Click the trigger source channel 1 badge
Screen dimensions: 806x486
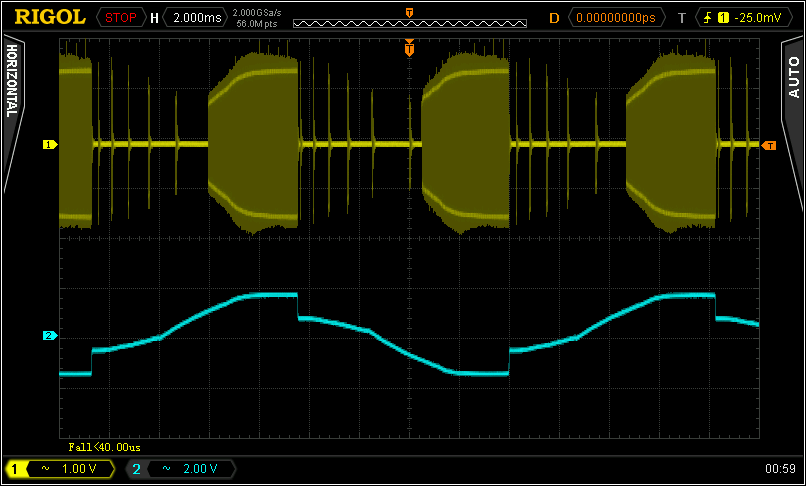724,18
